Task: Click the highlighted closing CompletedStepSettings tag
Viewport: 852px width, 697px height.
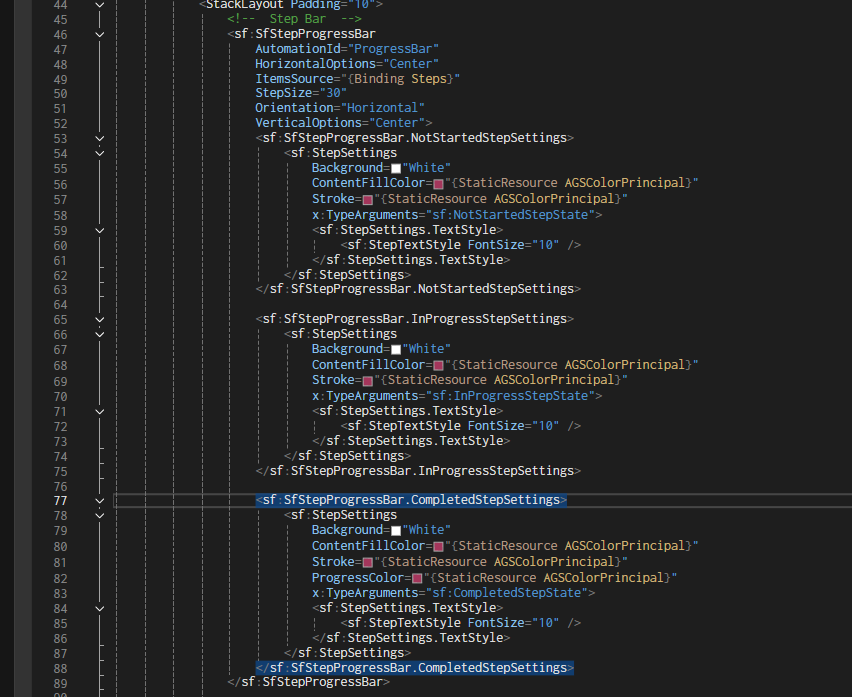Action: (x=414, y=668)
